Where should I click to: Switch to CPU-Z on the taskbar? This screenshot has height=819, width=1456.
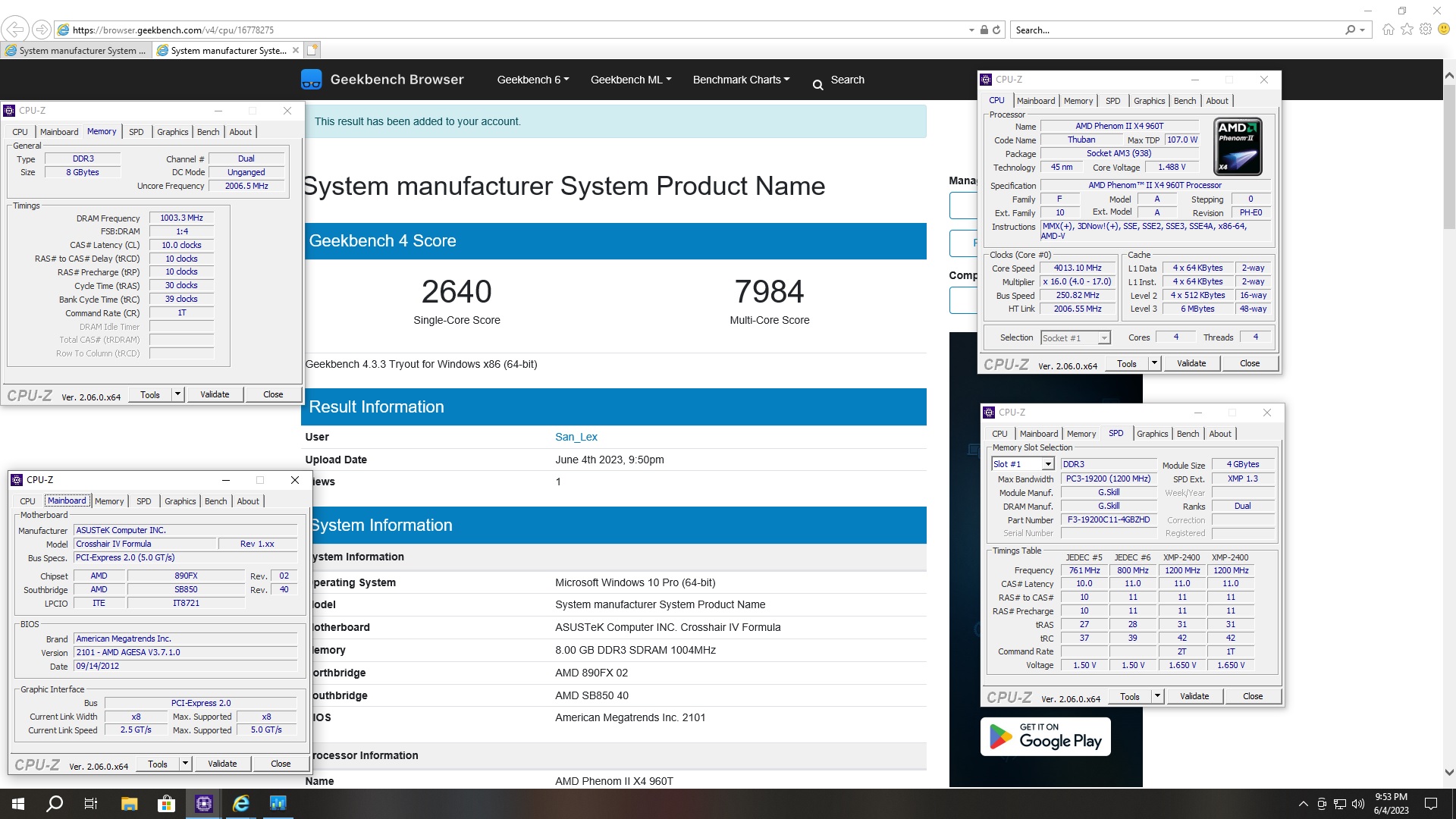(203, 804)
